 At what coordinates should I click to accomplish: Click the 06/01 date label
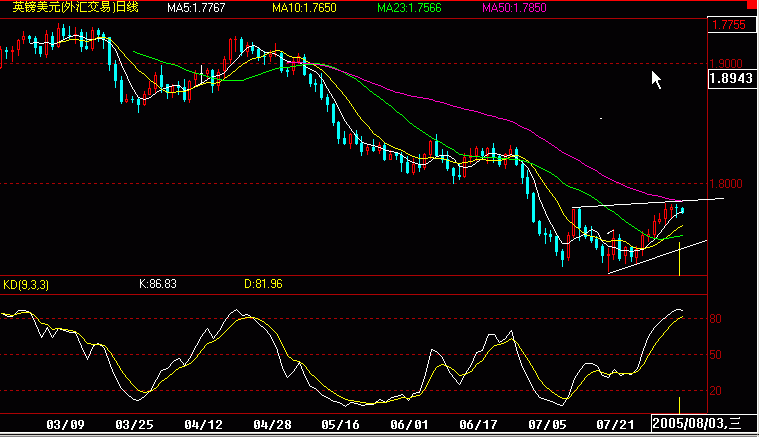[410, 425]
